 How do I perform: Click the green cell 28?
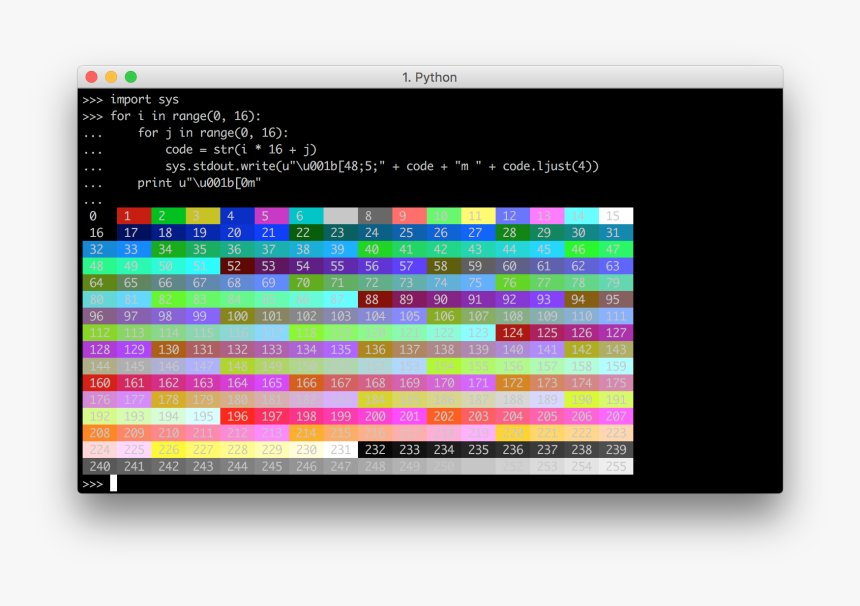513,233
